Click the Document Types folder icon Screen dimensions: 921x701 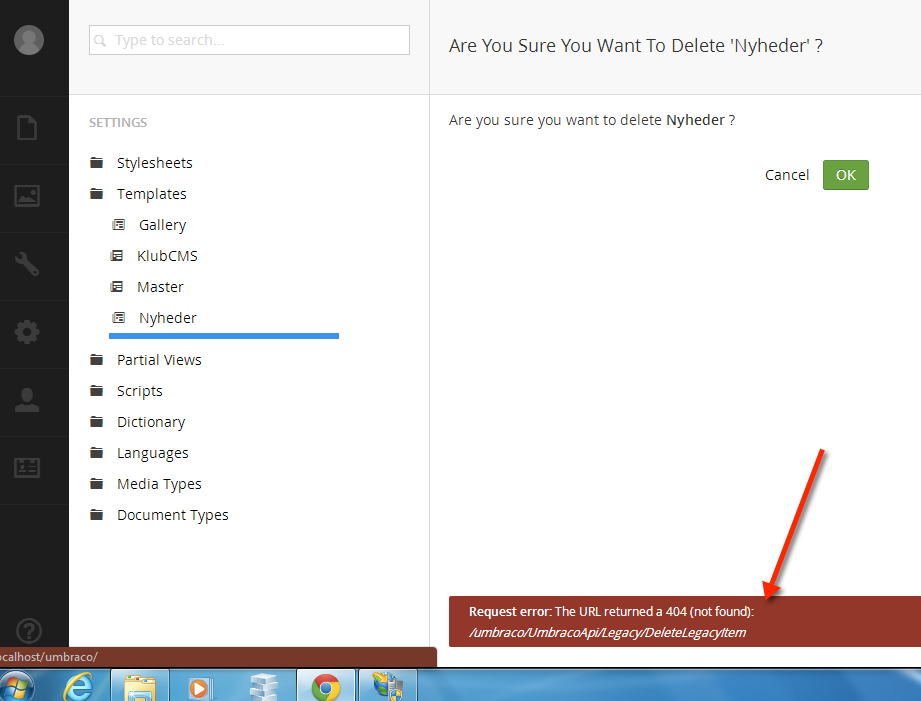click(96, 515)
